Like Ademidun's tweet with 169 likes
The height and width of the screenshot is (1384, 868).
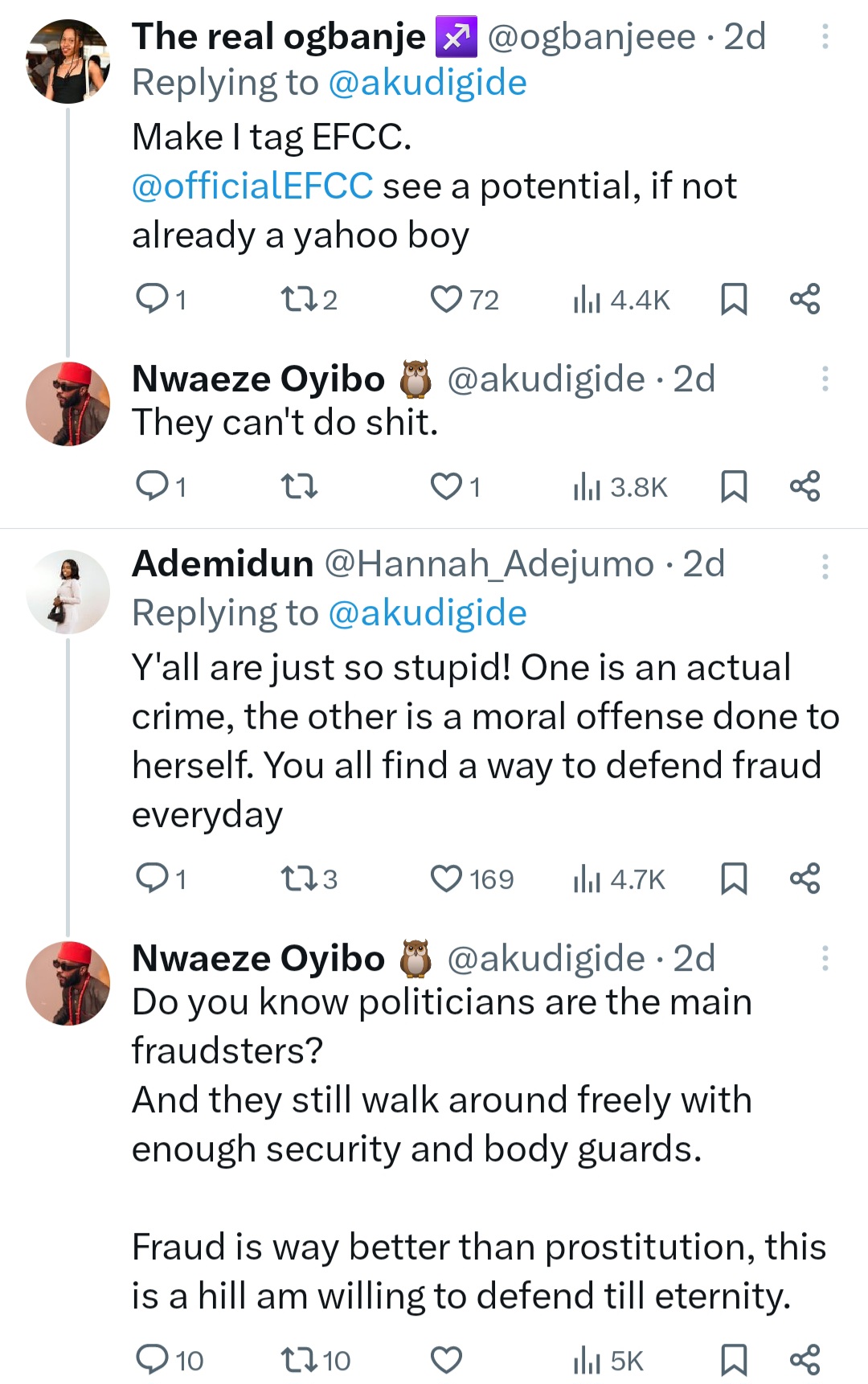click(x=446, y=878)
